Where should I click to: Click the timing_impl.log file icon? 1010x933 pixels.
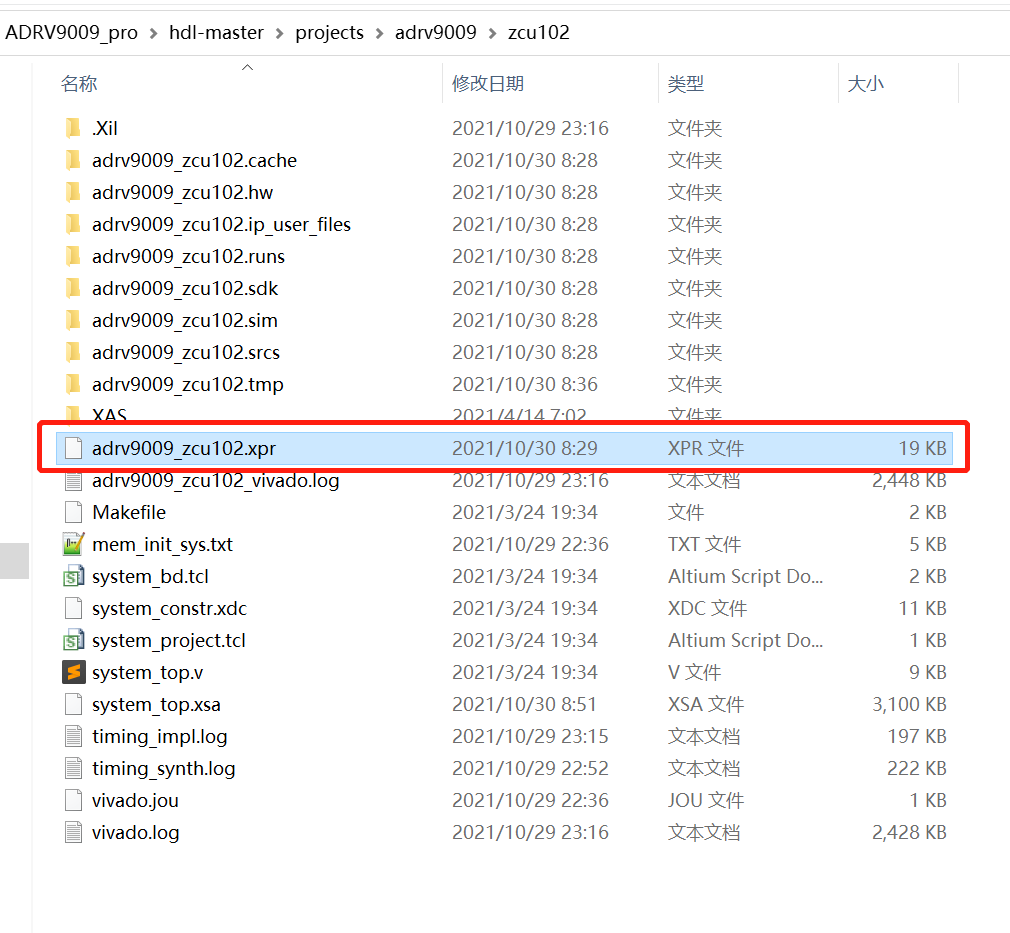pyautogui.click(x=73, y=736)
